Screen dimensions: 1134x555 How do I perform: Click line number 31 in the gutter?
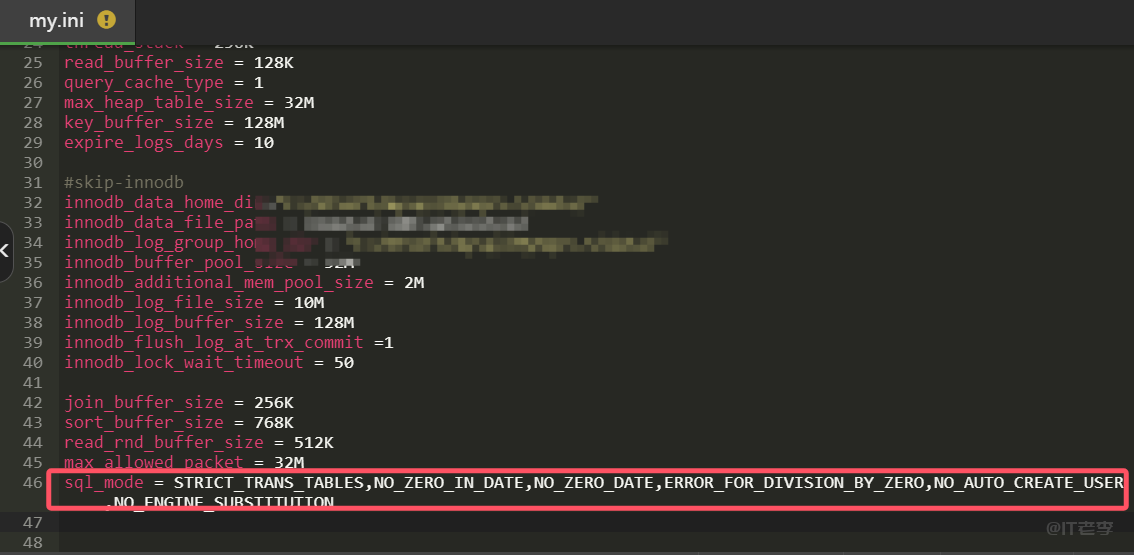tap(33, 182)
